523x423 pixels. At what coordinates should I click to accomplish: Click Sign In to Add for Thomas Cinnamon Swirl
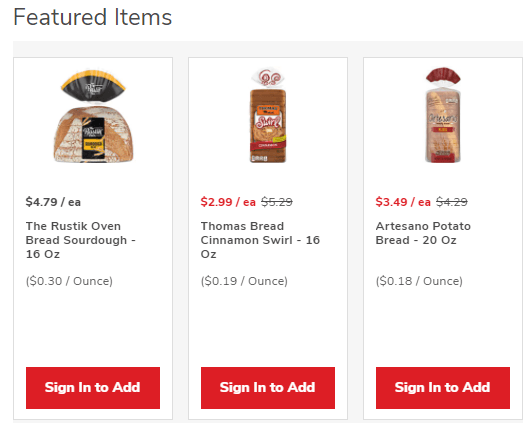[268, 388]
